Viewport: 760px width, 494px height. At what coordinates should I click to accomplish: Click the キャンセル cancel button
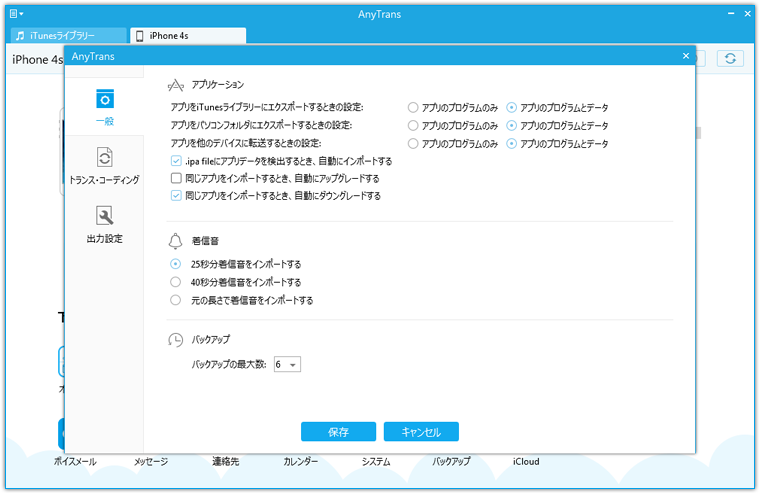421,431
